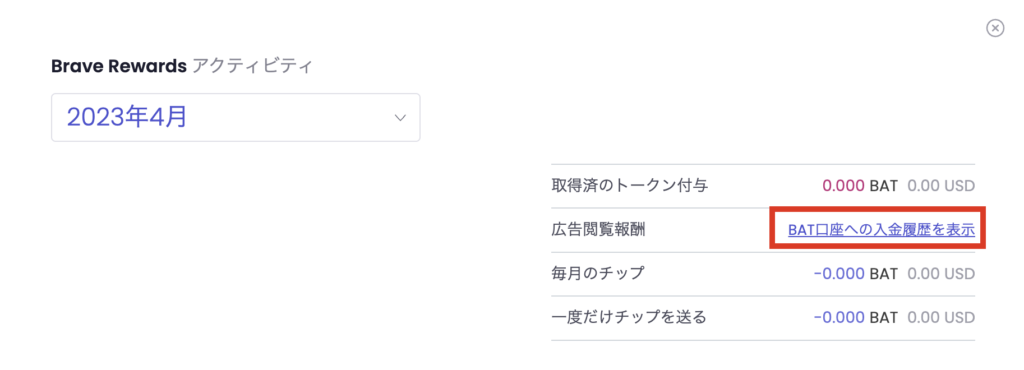Click 0.00 USD in the 一度だけチップを送る row
The image size is (1024, 370).
pos(941,318)
